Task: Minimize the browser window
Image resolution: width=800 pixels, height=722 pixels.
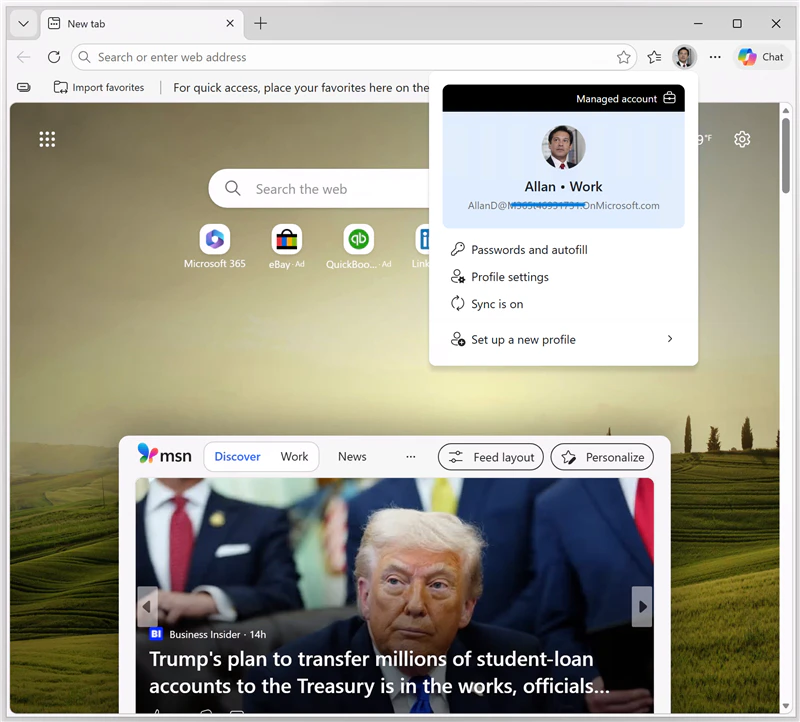Action: coord(698,23)
